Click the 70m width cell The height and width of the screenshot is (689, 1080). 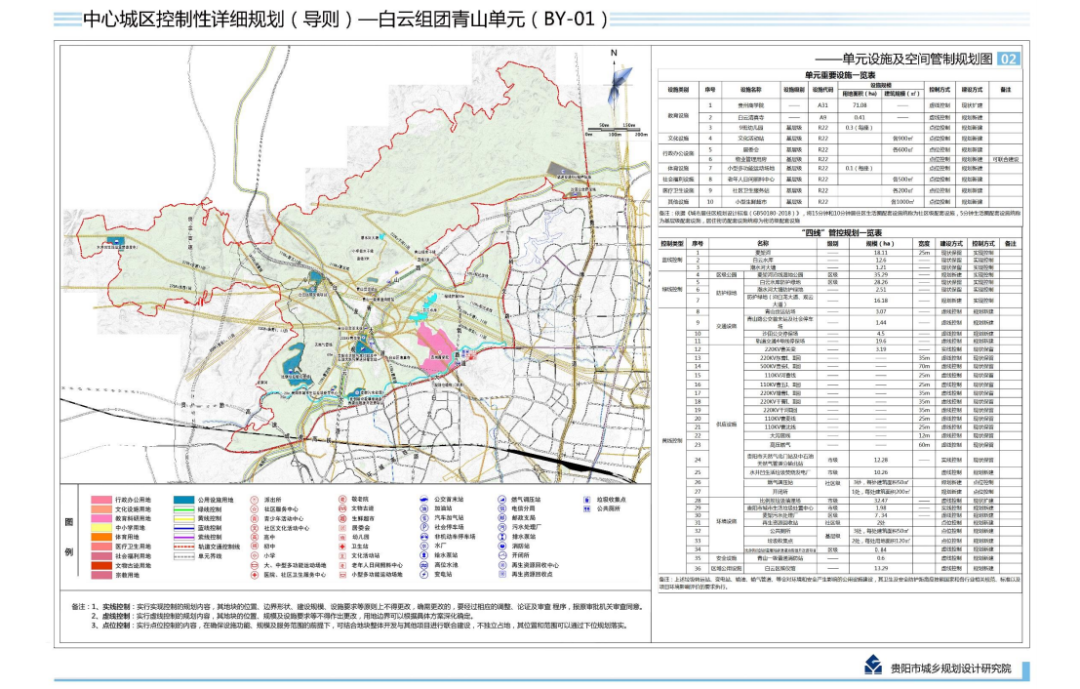point(924,367)
